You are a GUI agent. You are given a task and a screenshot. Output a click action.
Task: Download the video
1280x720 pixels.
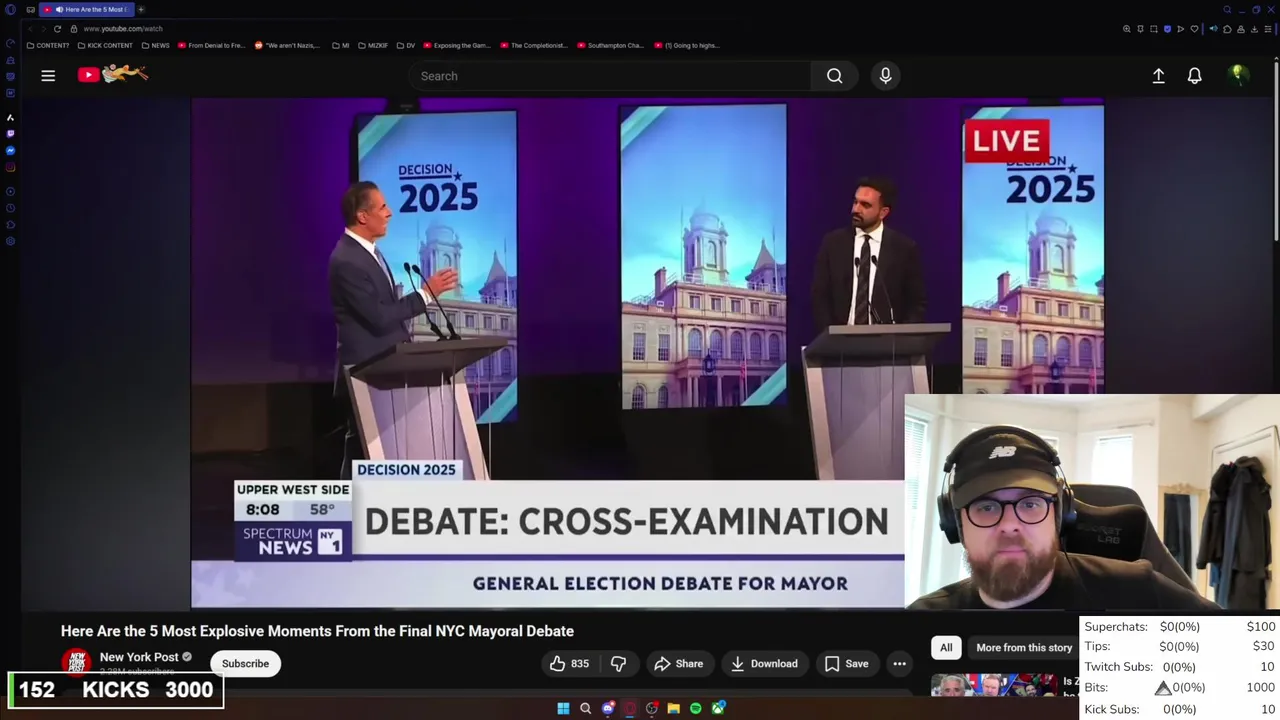[x=764, y=663]
